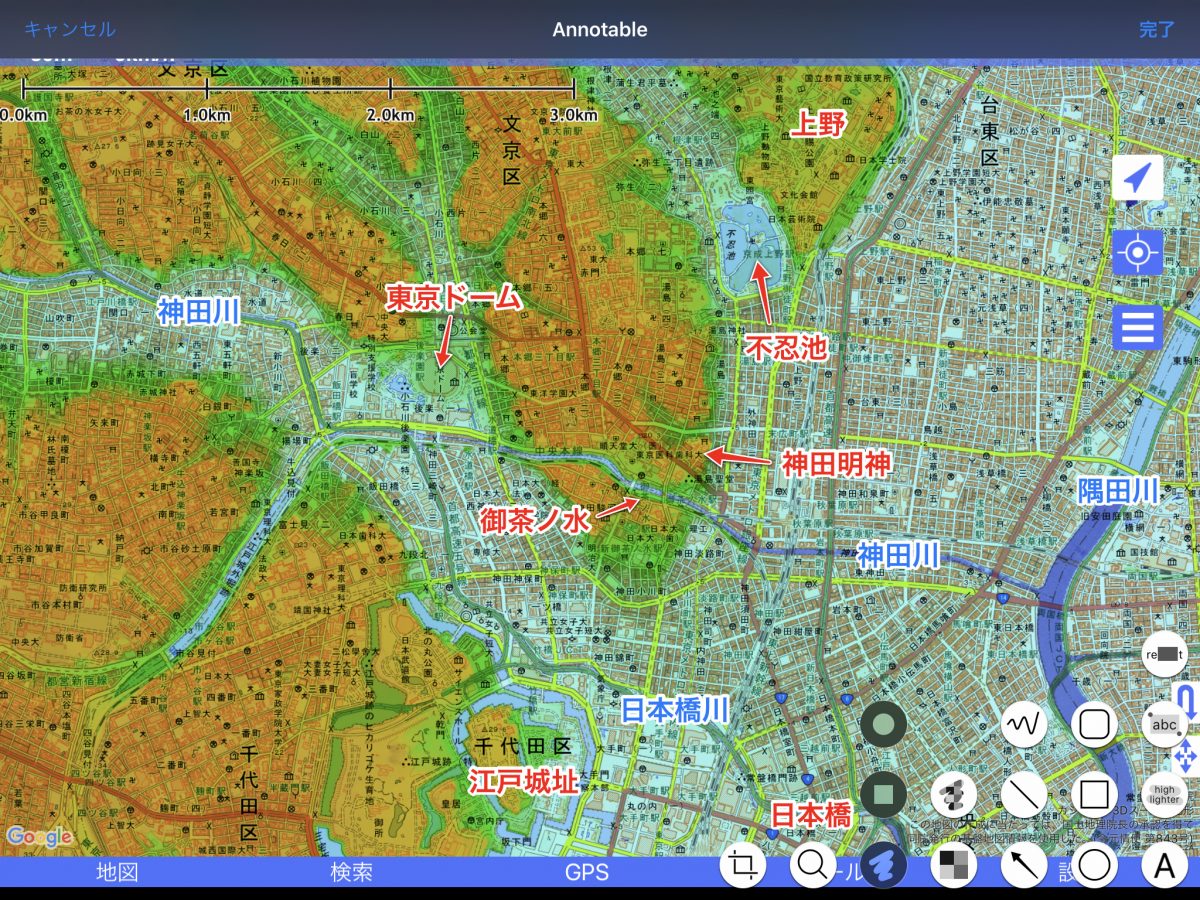Choose the straight line tool
1200x900 pixels.
(x=1023, y=795)
